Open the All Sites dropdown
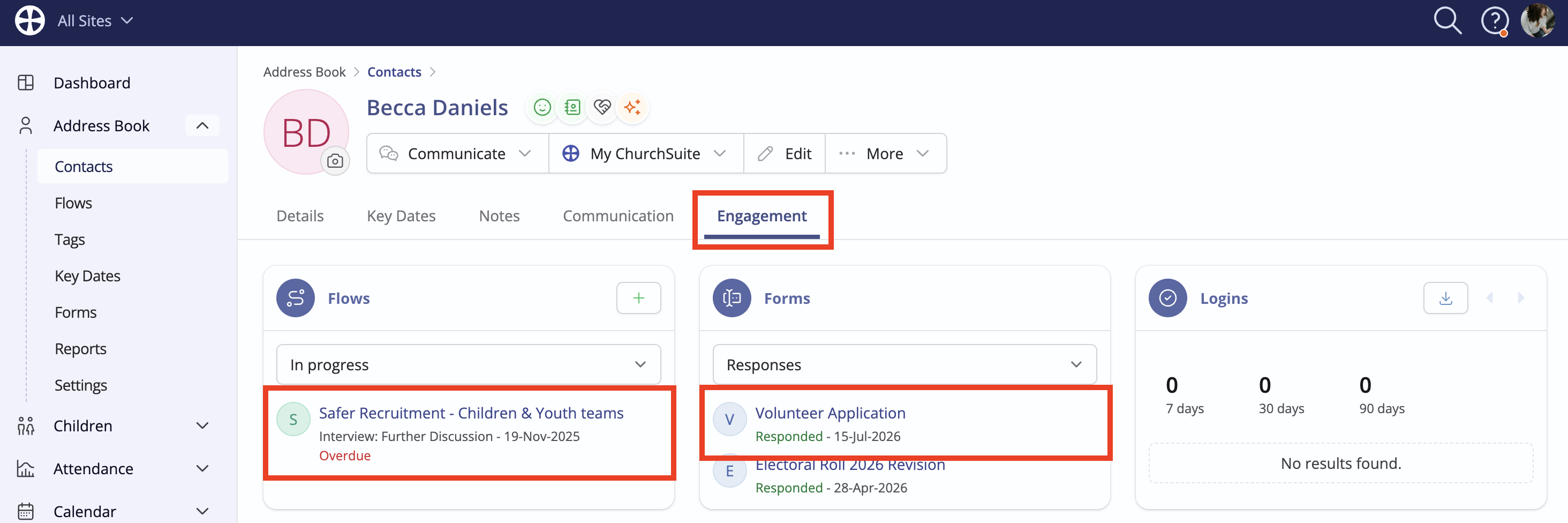 coord(95,21)
